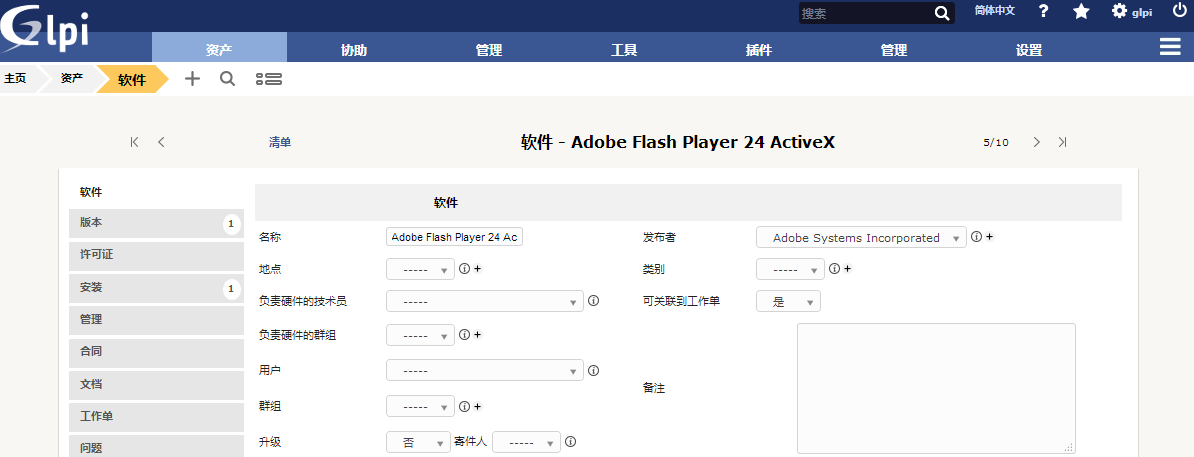
Task: Switch to the 版本 tab
Action: click(156, 223)
